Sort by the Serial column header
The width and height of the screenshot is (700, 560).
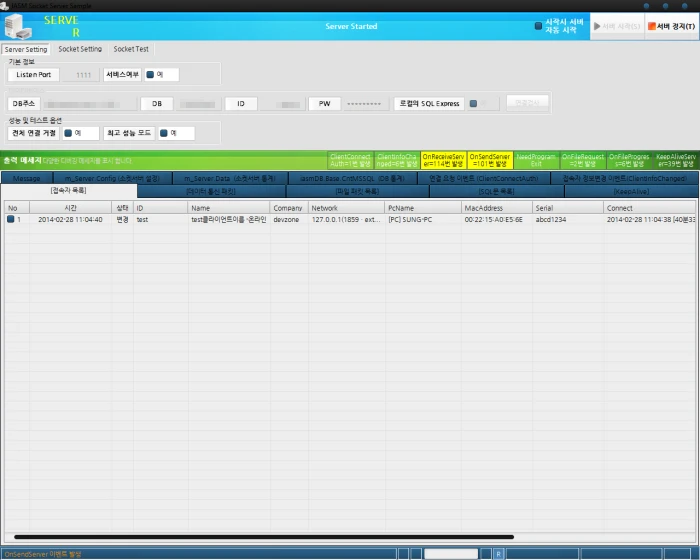pyautogui.click(x=567, y=208)
